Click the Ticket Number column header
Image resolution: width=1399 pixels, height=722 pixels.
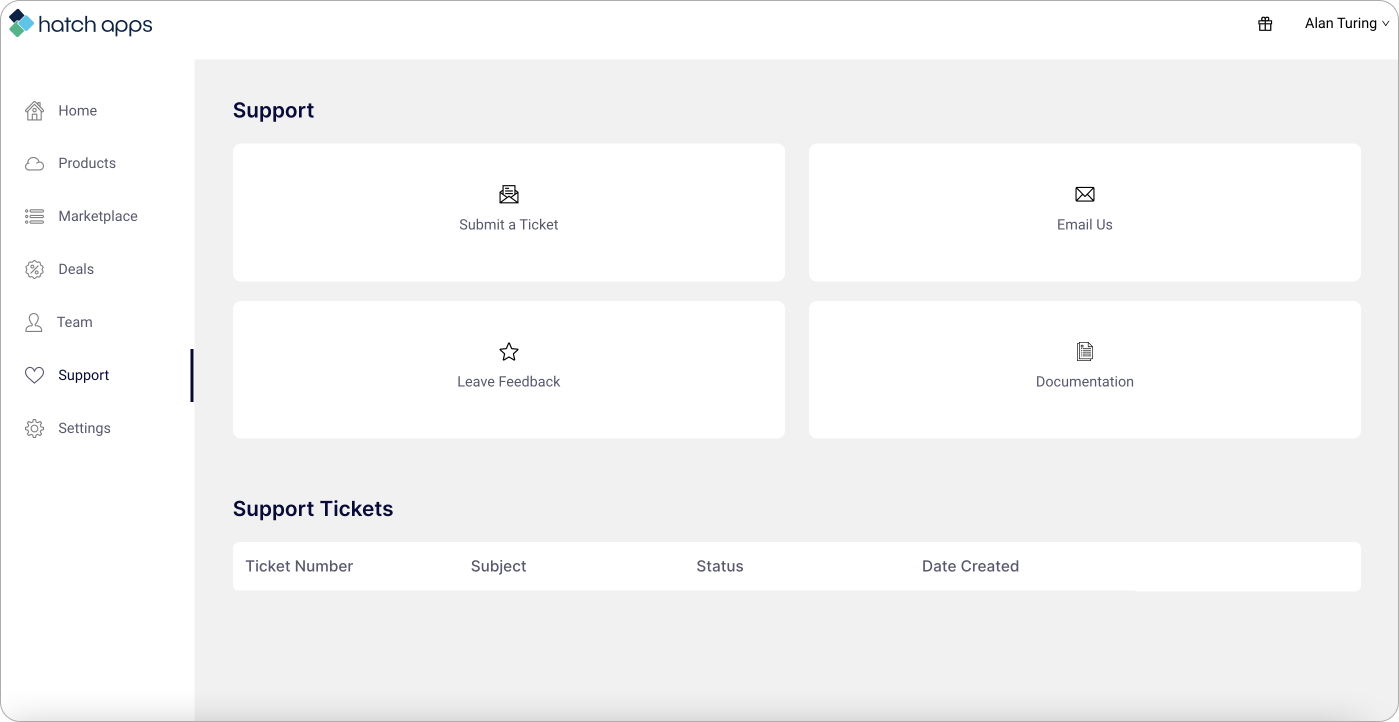pos(299,566)
